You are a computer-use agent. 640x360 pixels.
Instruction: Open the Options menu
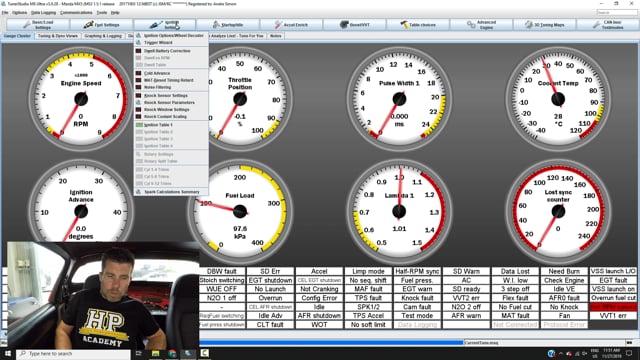click(19, 13)
